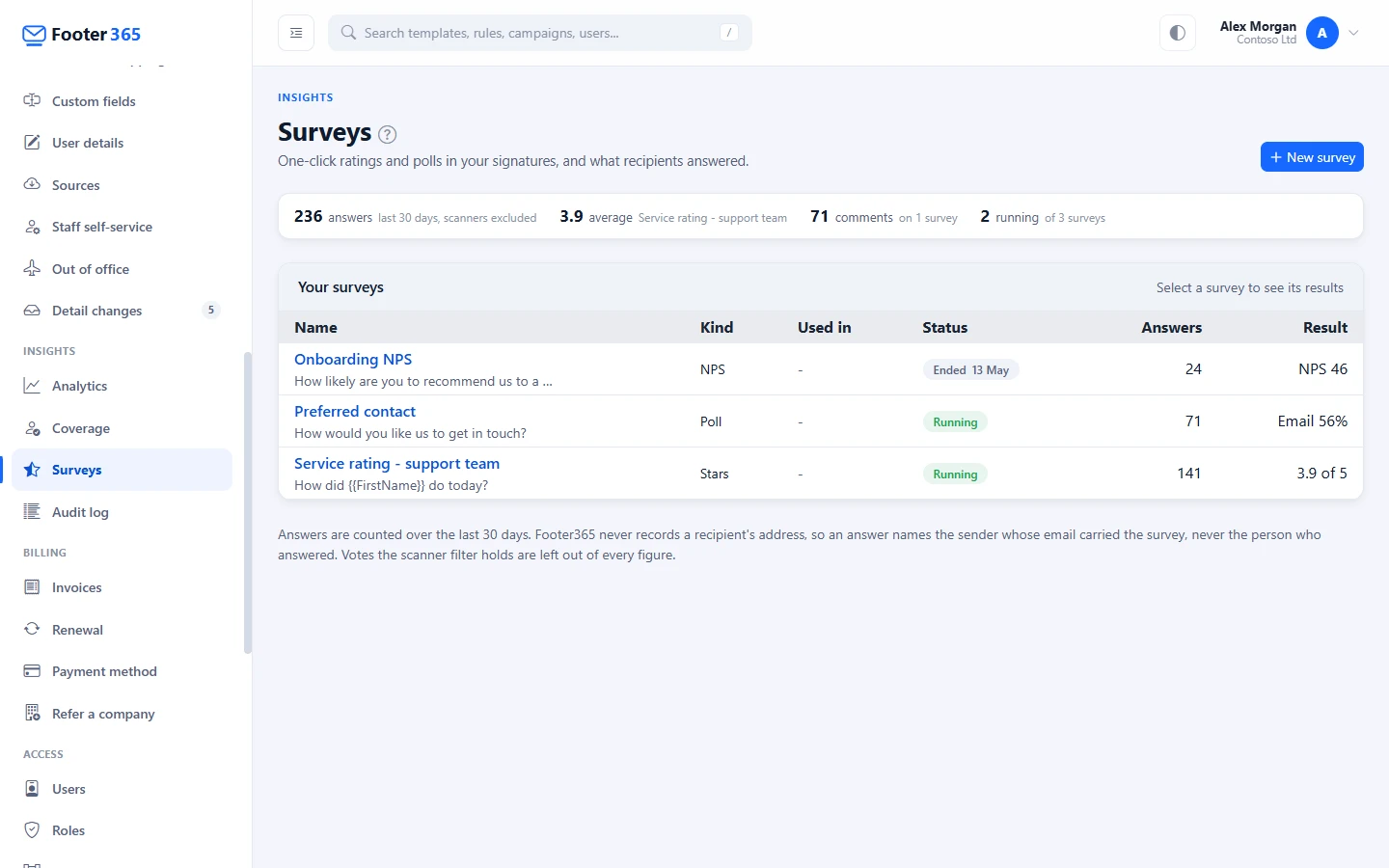Click the Sources cloud icon

point(32,184)
